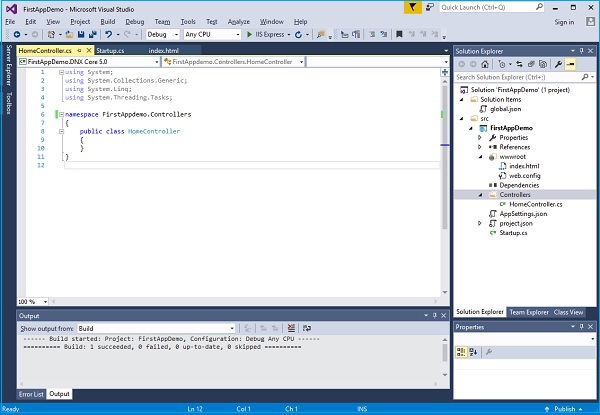Click Categorized view icon in Properties panel
Image resolution: width=600 pixels, height=415 pixels.
(x=462, y=351)
